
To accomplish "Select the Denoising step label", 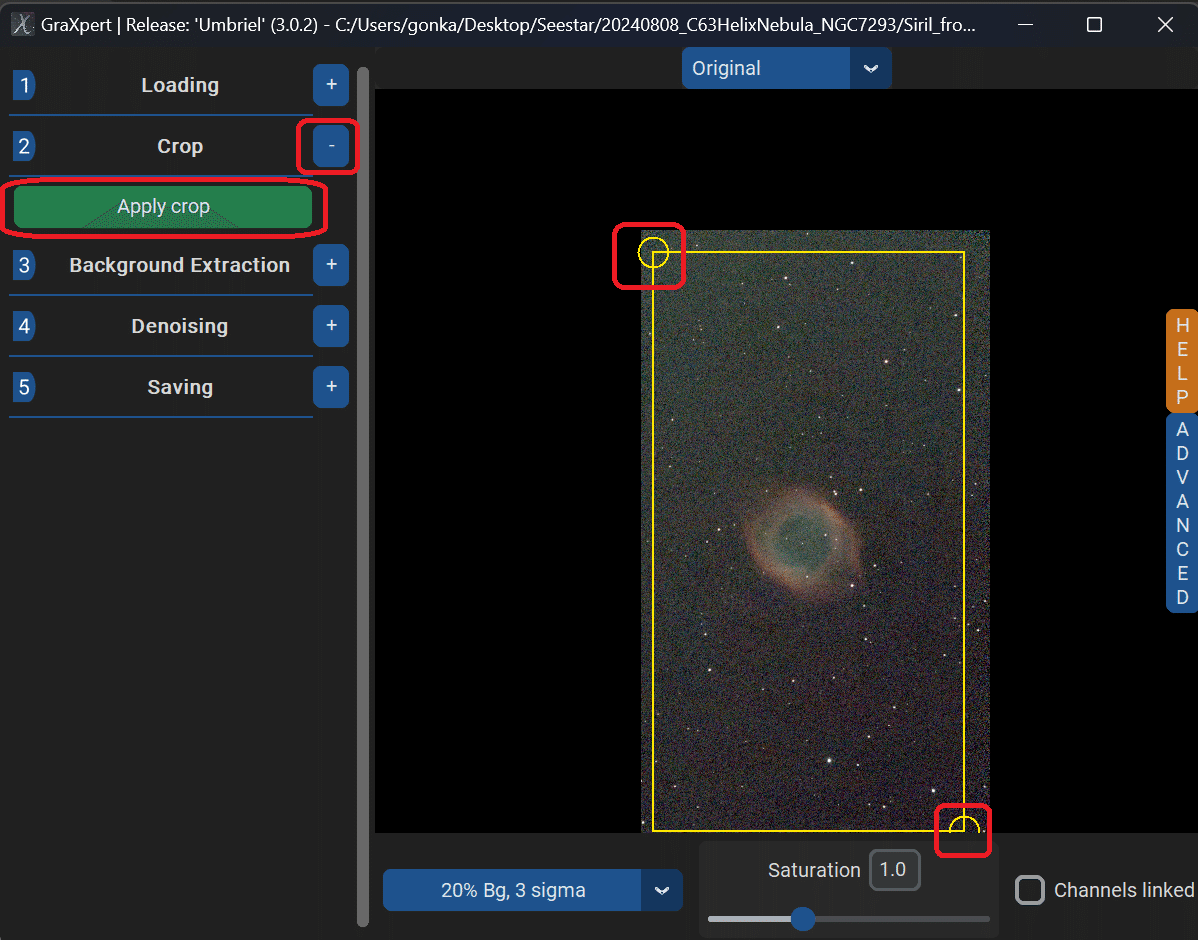I will click(x=180, y=326).
